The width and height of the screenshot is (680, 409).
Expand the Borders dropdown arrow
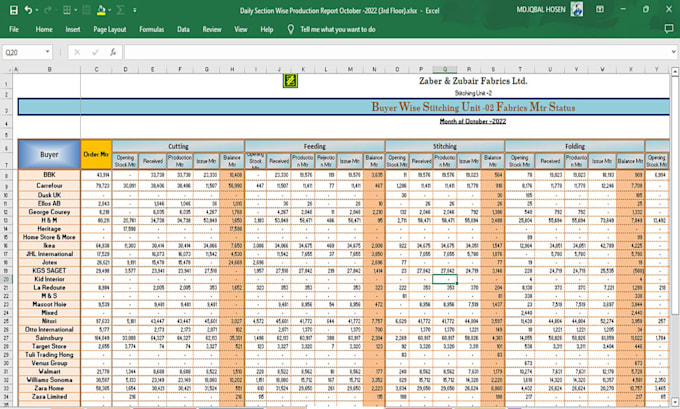tap(75, 10)
